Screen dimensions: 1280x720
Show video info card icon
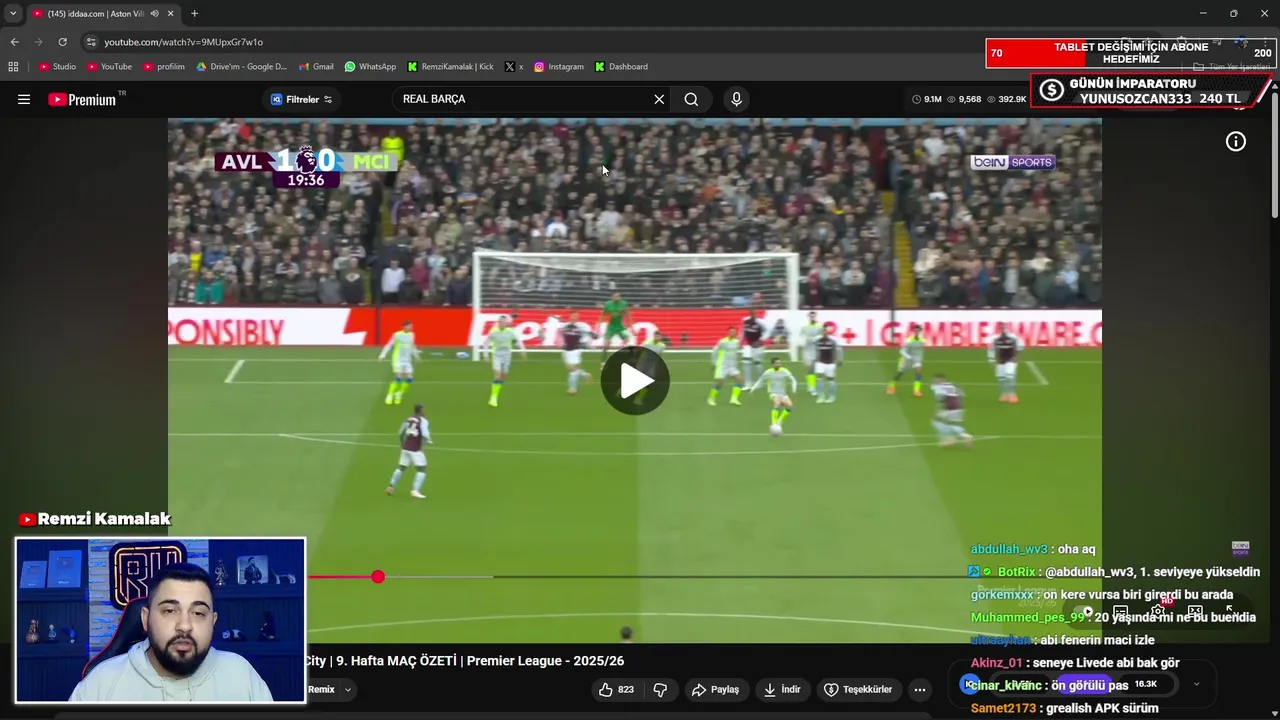(x=1236, y=142)
